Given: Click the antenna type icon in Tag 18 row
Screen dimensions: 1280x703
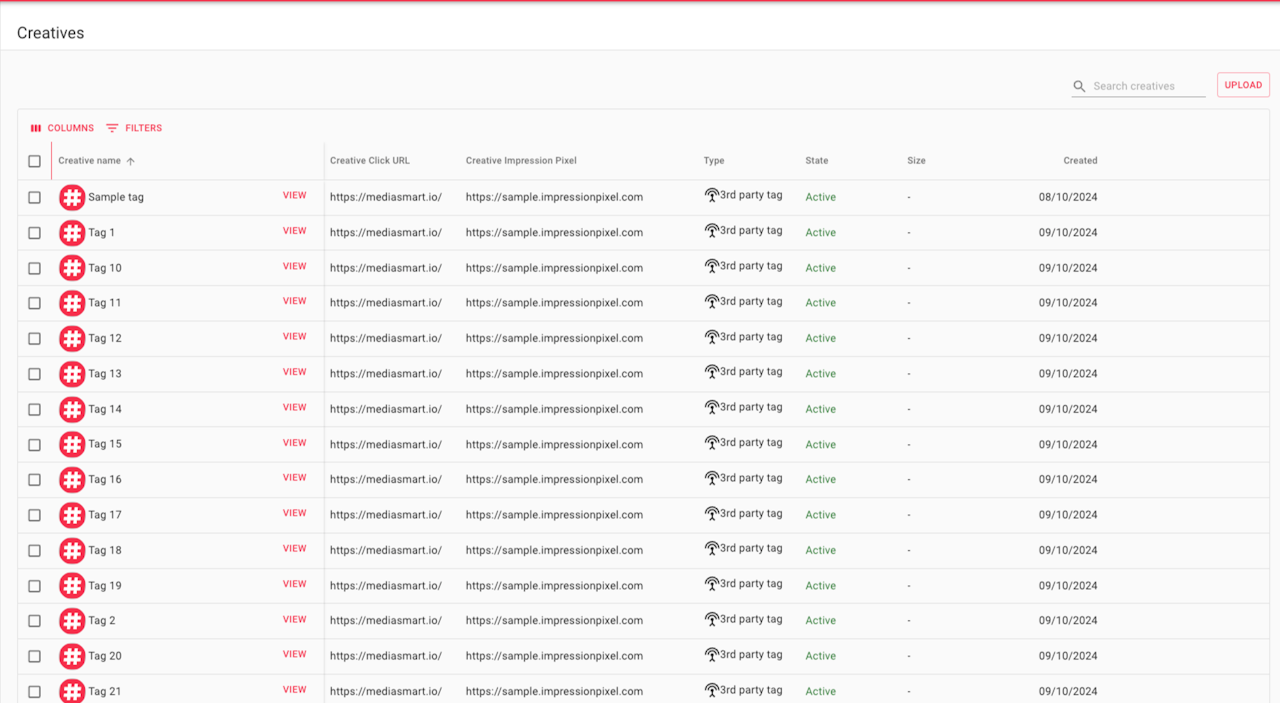Looking at the screenshot, I should coord(712,549).
